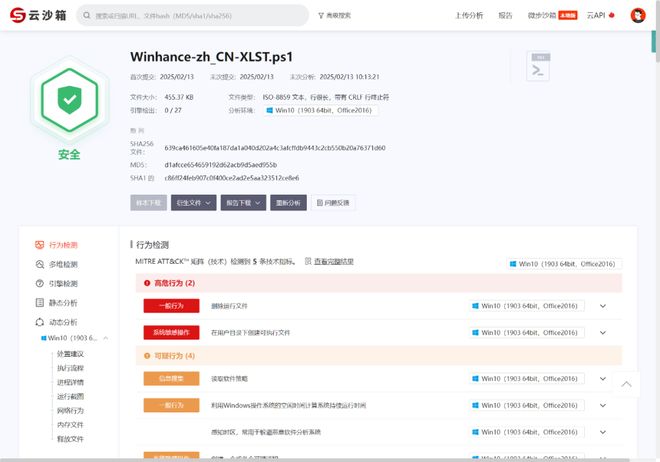
Task: Click the 问题反馈 button
Action: [x=333, y=203]
